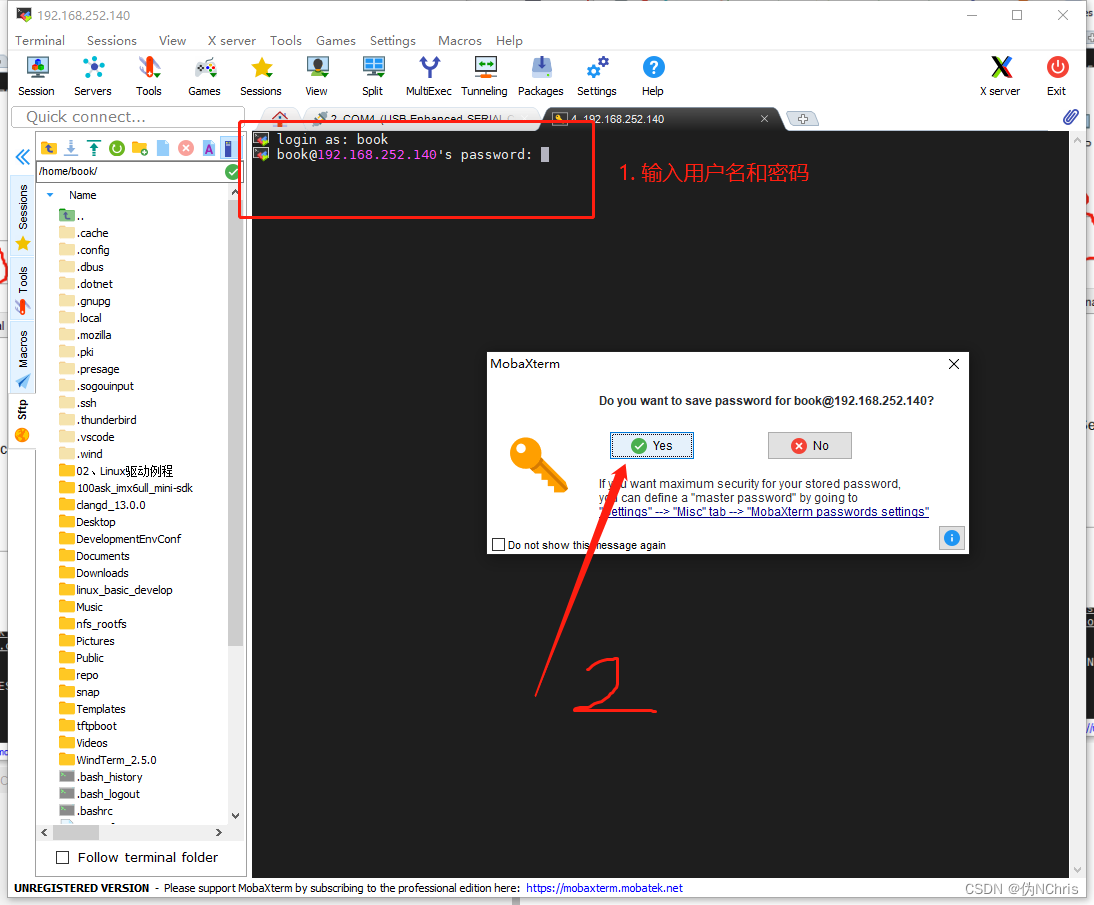Close the 192.168.252.140 tab
Viewport: 1094px width, 905px height.
765,119
